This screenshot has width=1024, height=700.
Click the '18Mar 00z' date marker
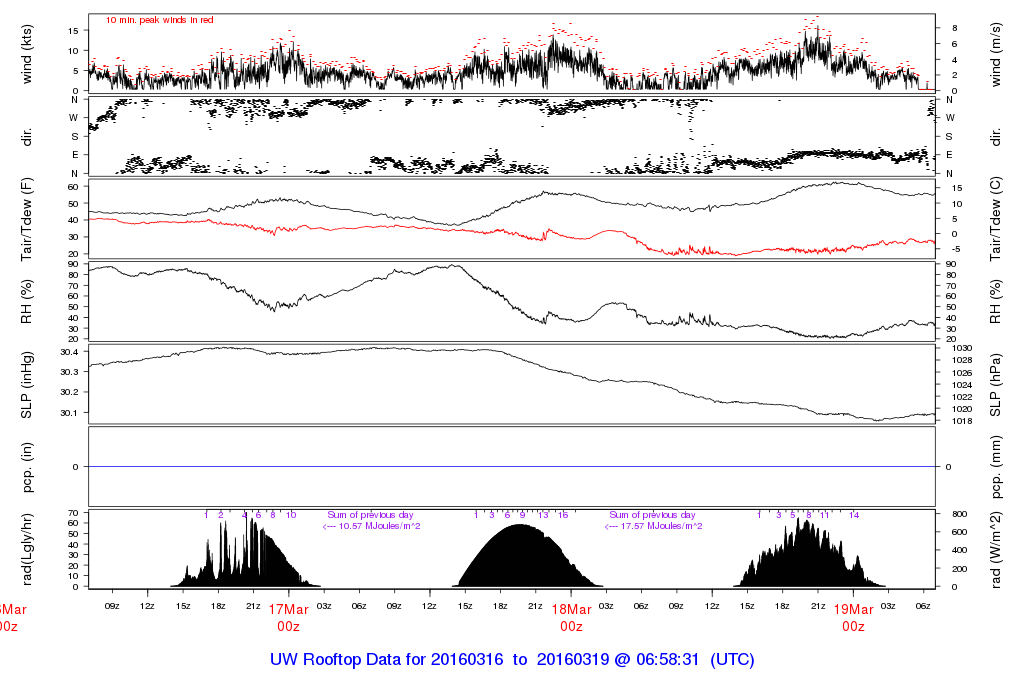pos(571,618)
